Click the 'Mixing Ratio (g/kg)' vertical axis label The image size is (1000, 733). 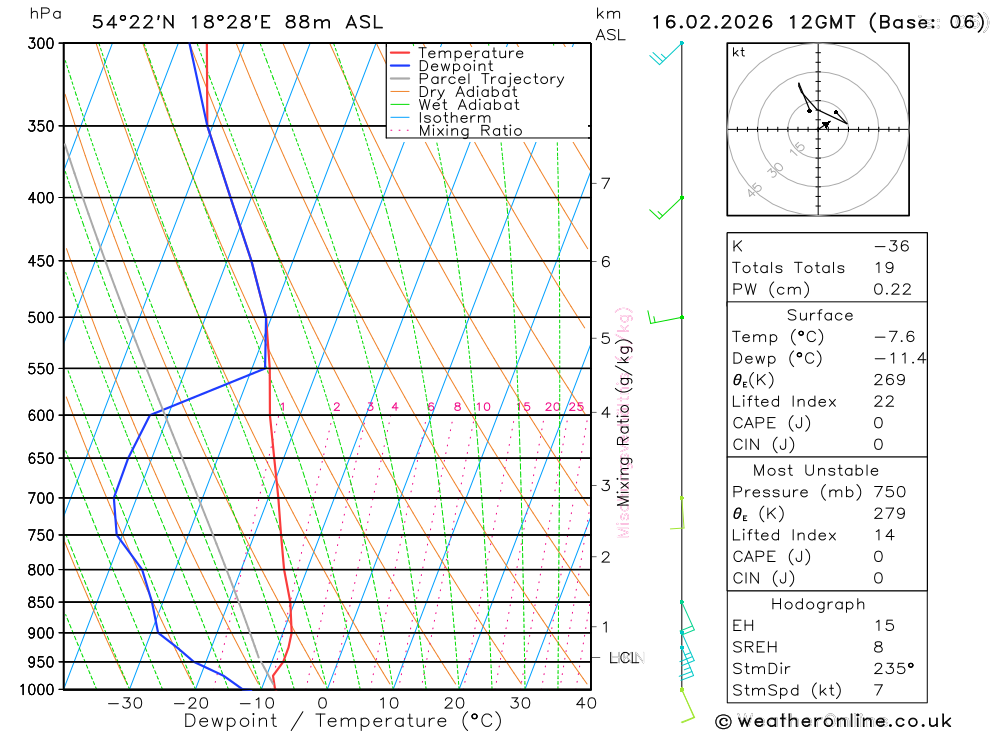coord(623,422)
